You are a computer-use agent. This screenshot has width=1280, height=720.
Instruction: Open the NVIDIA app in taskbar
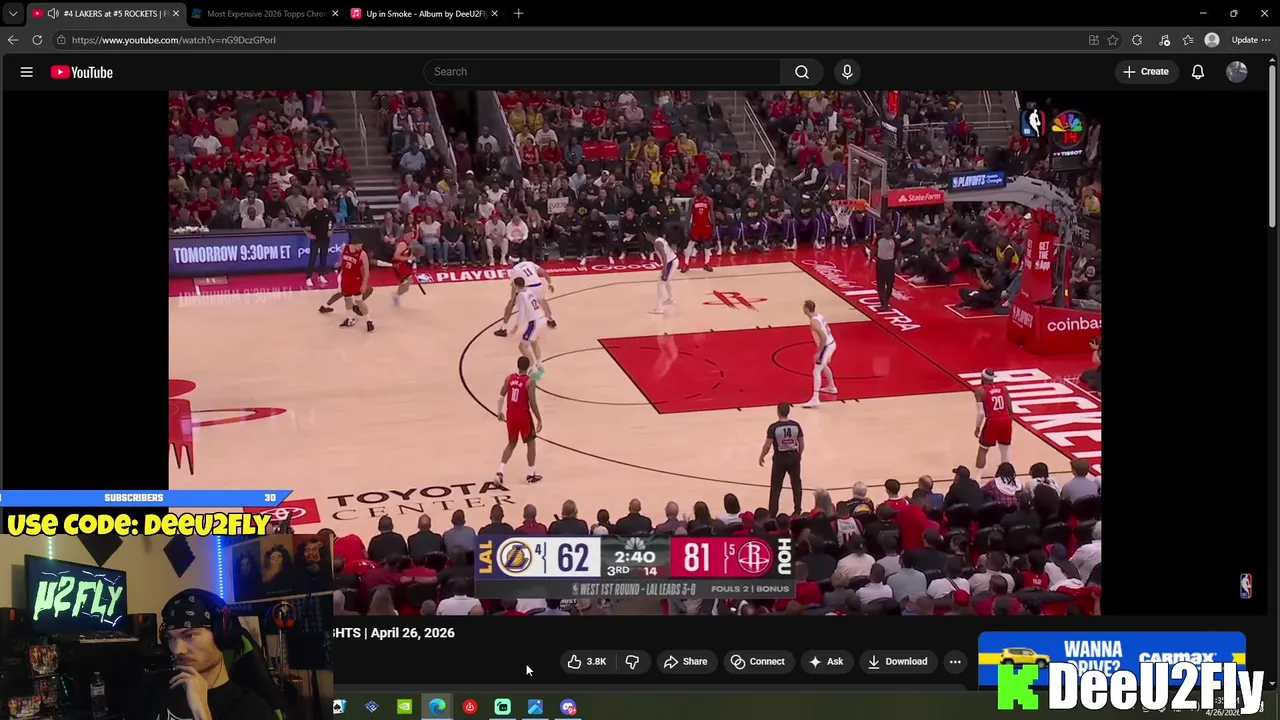404,707
